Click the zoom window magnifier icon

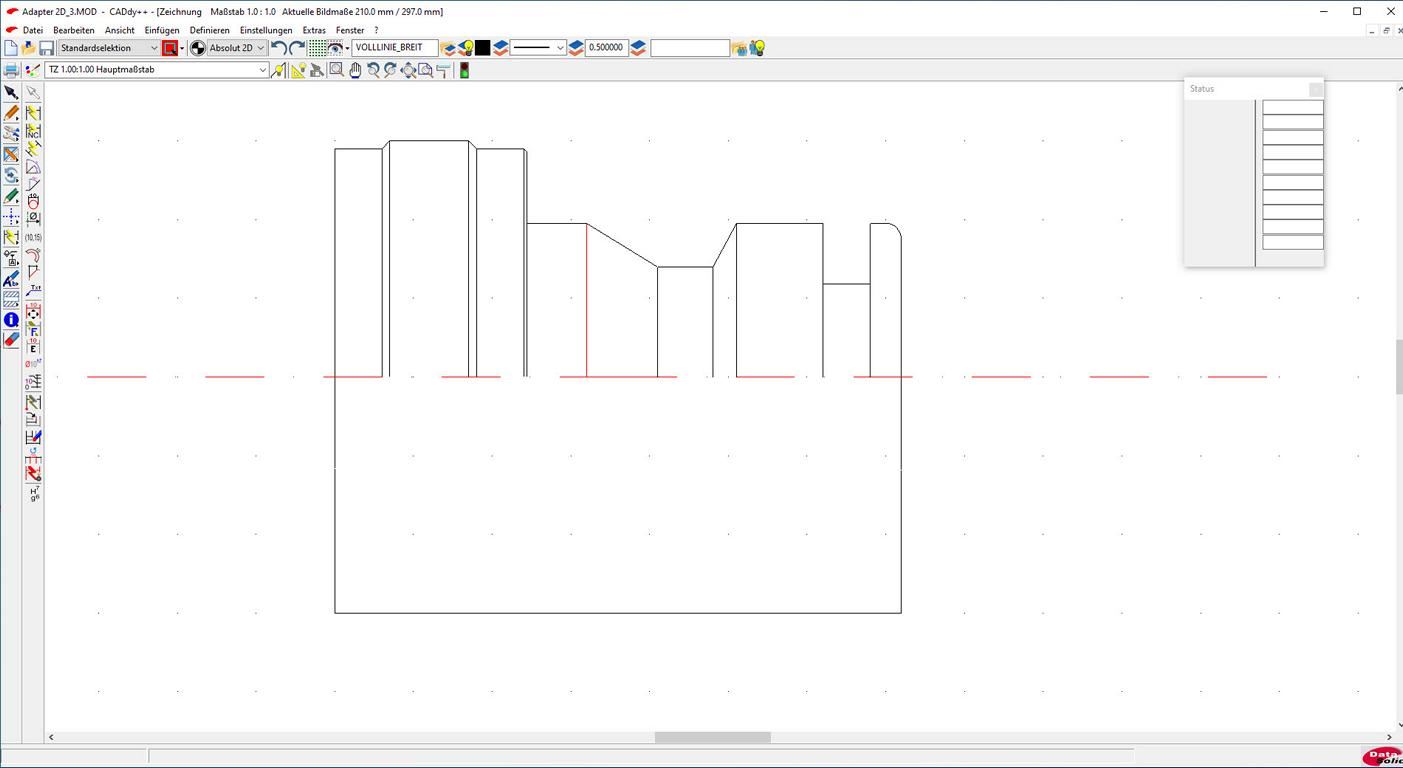[337, 70]
